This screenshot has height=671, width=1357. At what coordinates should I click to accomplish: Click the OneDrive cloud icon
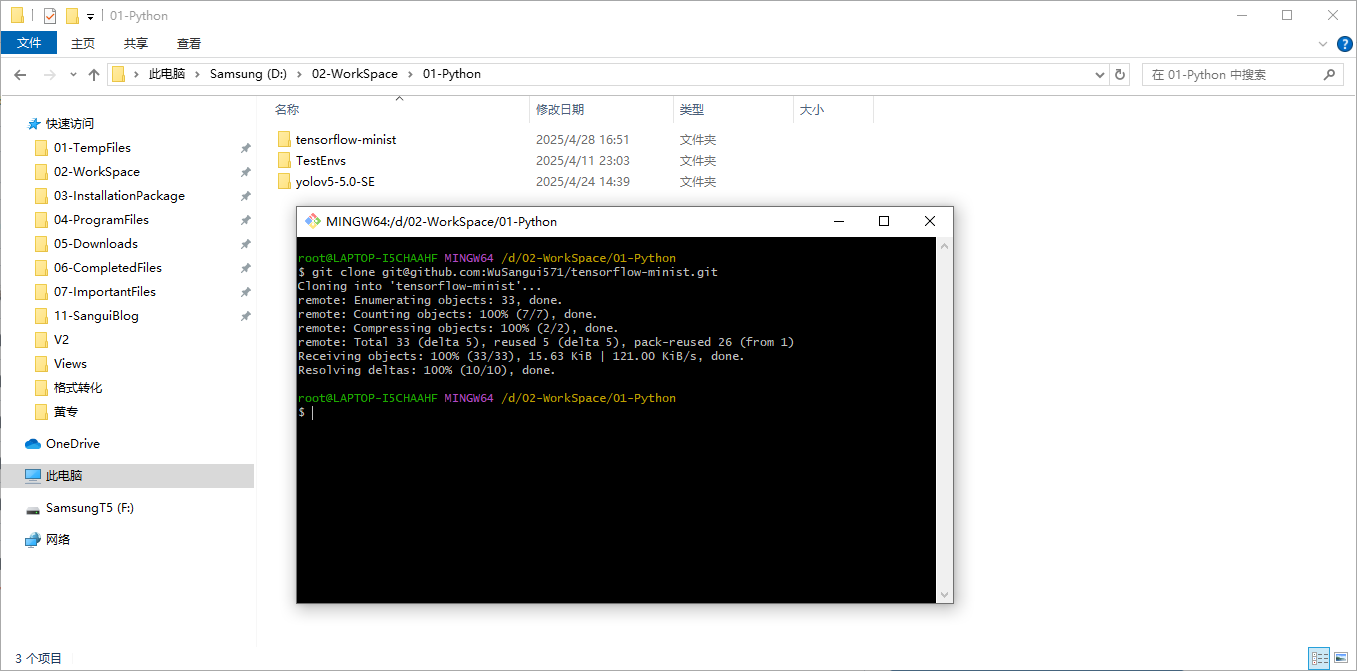tap(33, 444)
